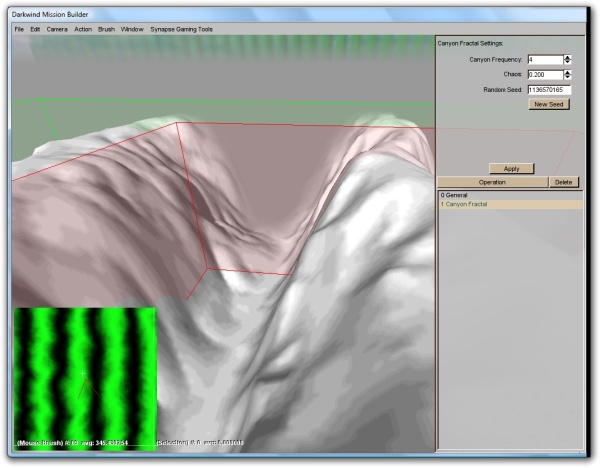Decrease Canyon Frequency with down arrow
Image resolution: width=600 pixels, height=468 pixels.
tap(568, 63)
